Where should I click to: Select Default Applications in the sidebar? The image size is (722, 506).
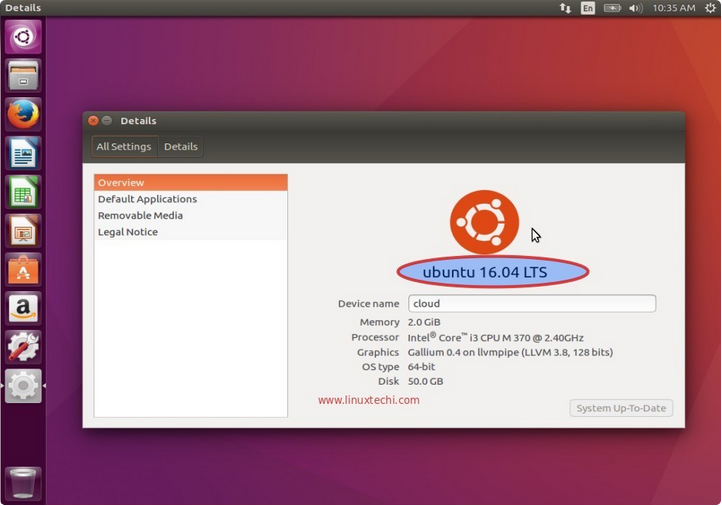point(191,199)
